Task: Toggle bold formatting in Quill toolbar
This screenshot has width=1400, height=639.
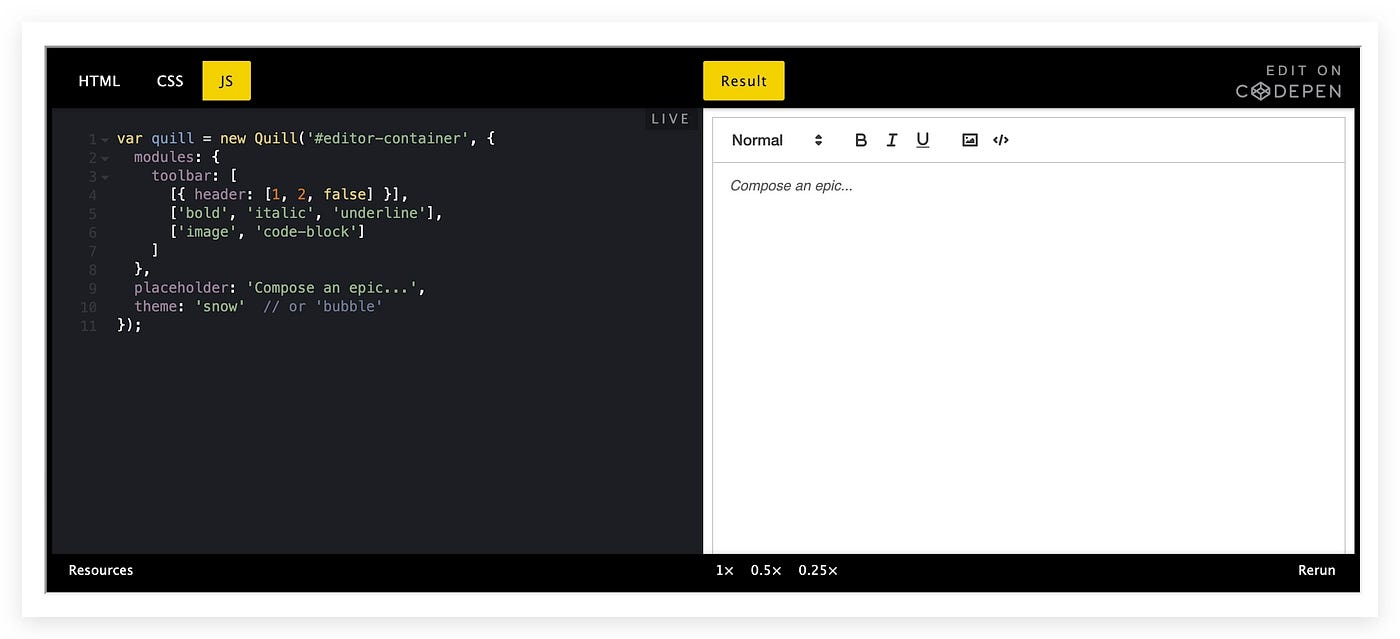Action: (x=861, y=140)
